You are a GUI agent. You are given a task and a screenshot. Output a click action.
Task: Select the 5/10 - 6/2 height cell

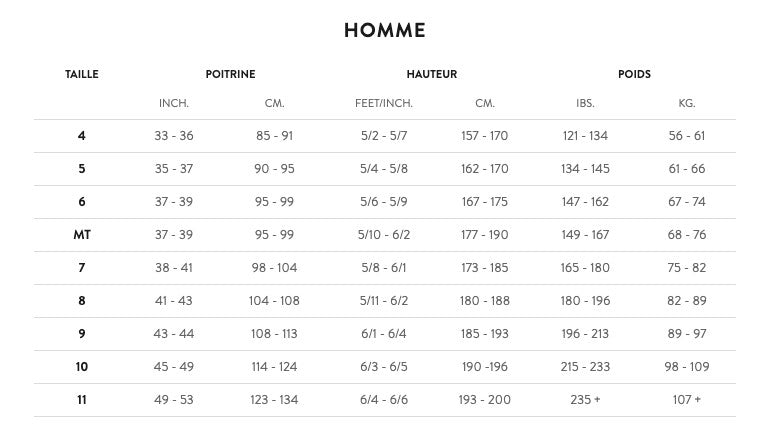click(384, 235)
